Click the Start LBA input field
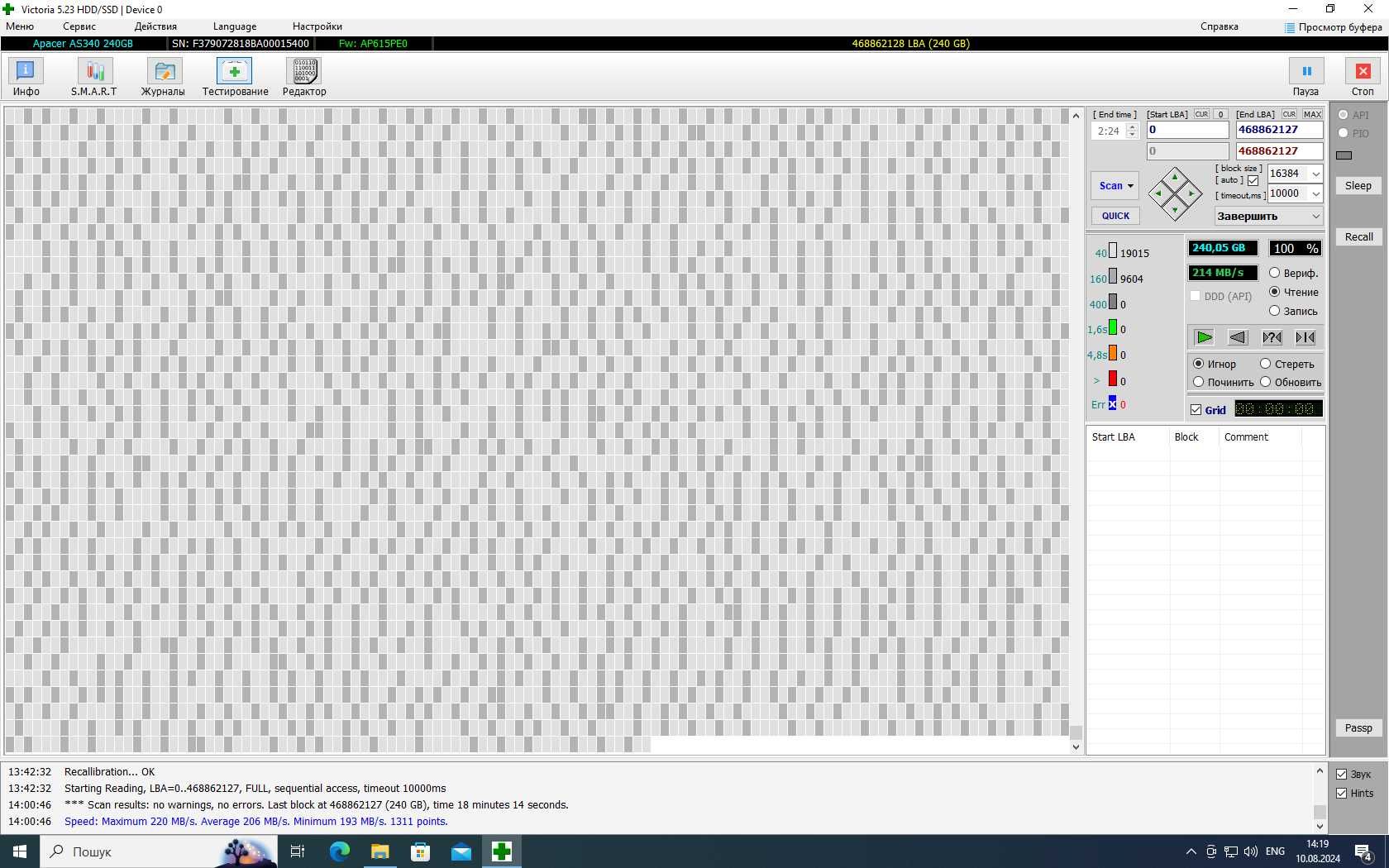The image size is (1389, 868). pos(1187,130)
